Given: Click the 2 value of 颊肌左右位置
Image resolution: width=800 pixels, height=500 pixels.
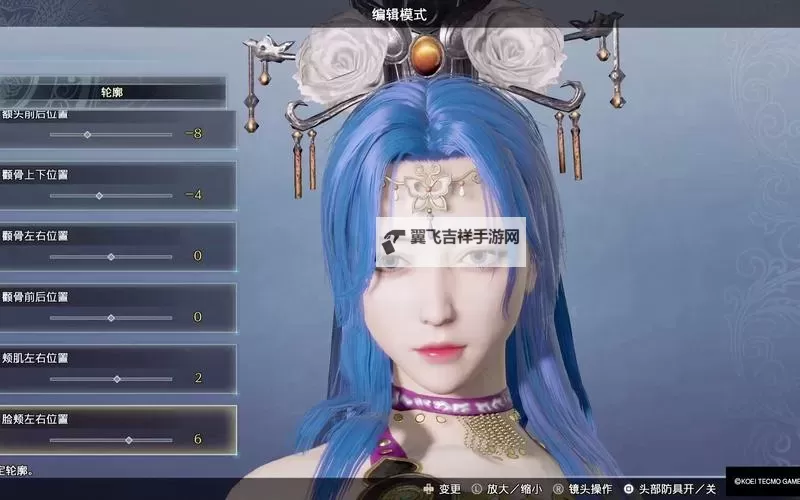Looking at the screenshot, I should 198,378.
